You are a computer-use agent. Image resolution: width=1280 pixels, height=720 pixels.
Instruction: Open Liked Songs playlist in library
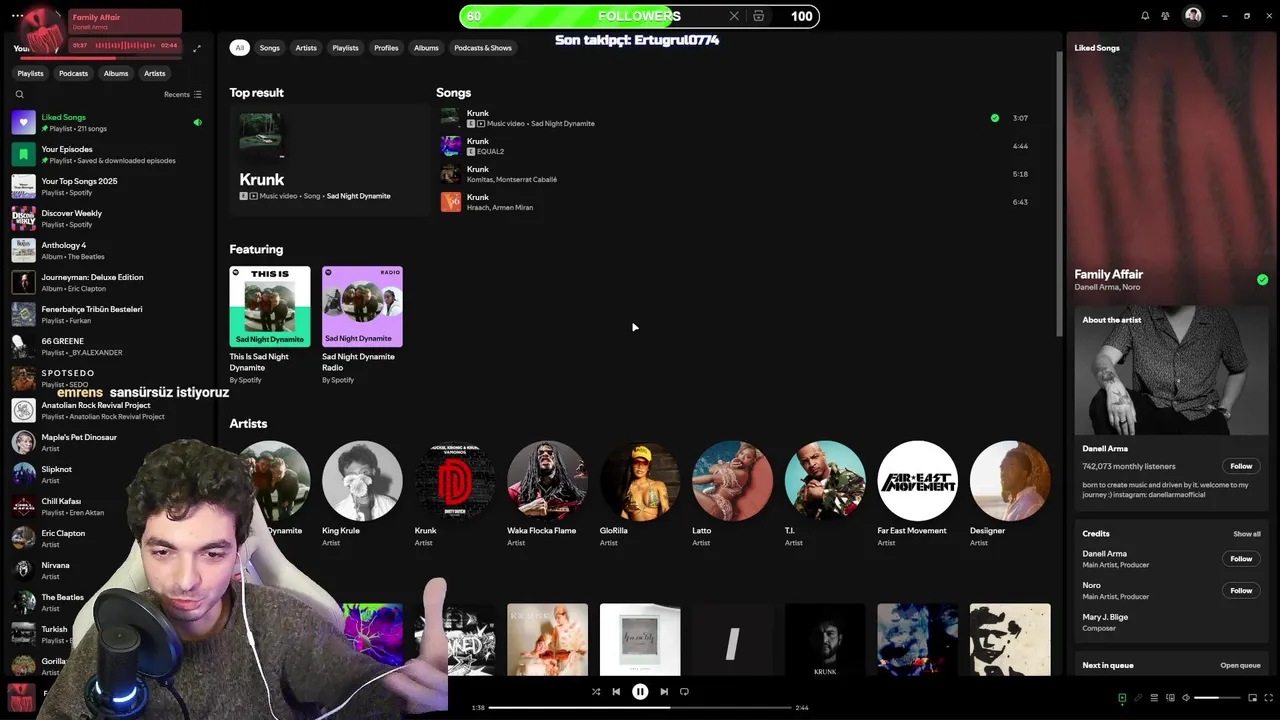pyautogui.click(x=108, y=122)
